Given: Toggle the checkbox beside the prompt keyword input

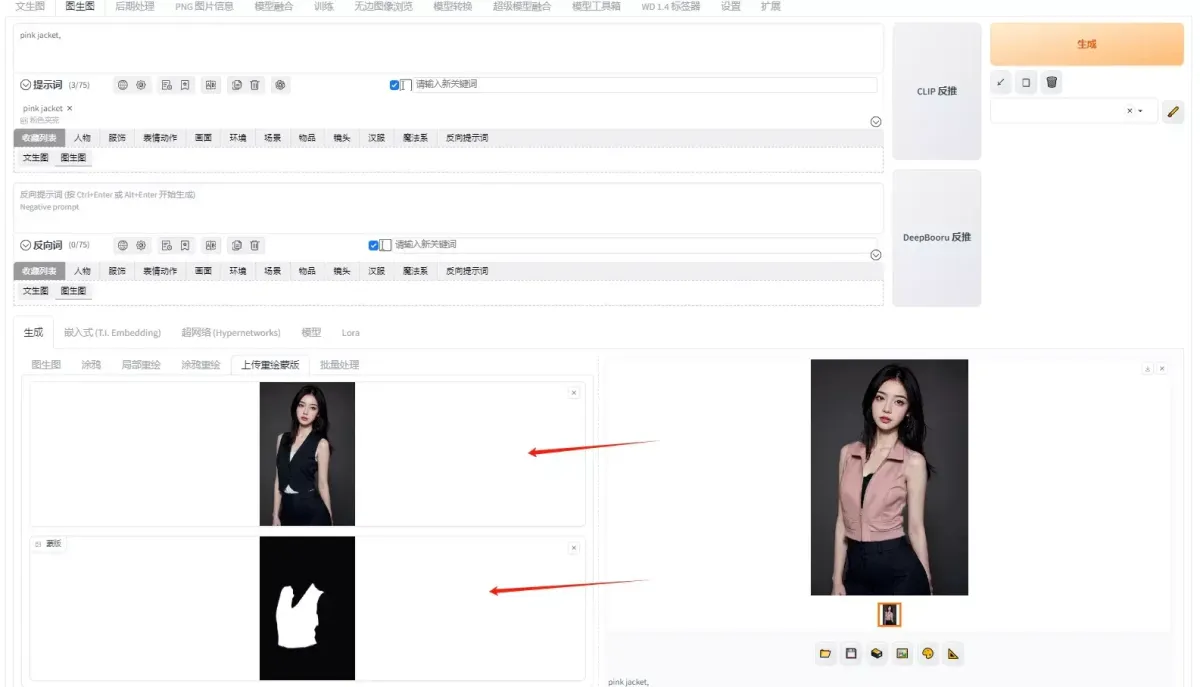Looking at the screenshot, I should click(395, 85).
